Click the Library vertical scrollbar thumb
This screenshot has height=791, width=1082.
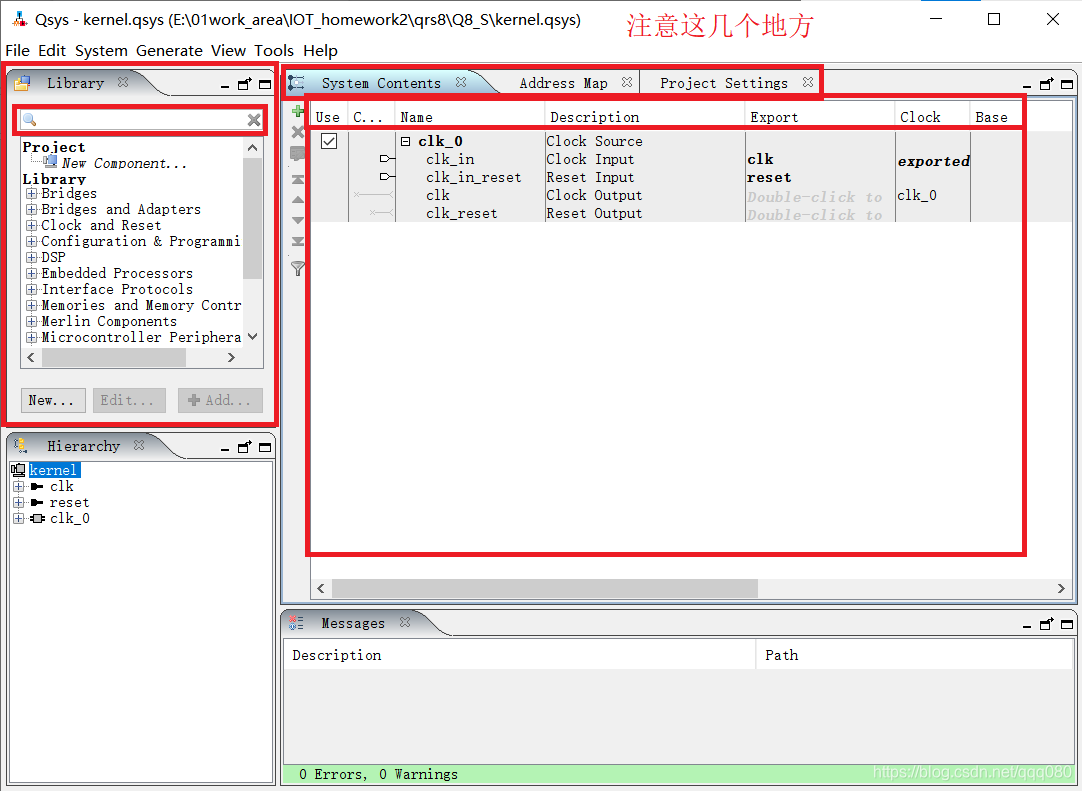tap(253, 218)
